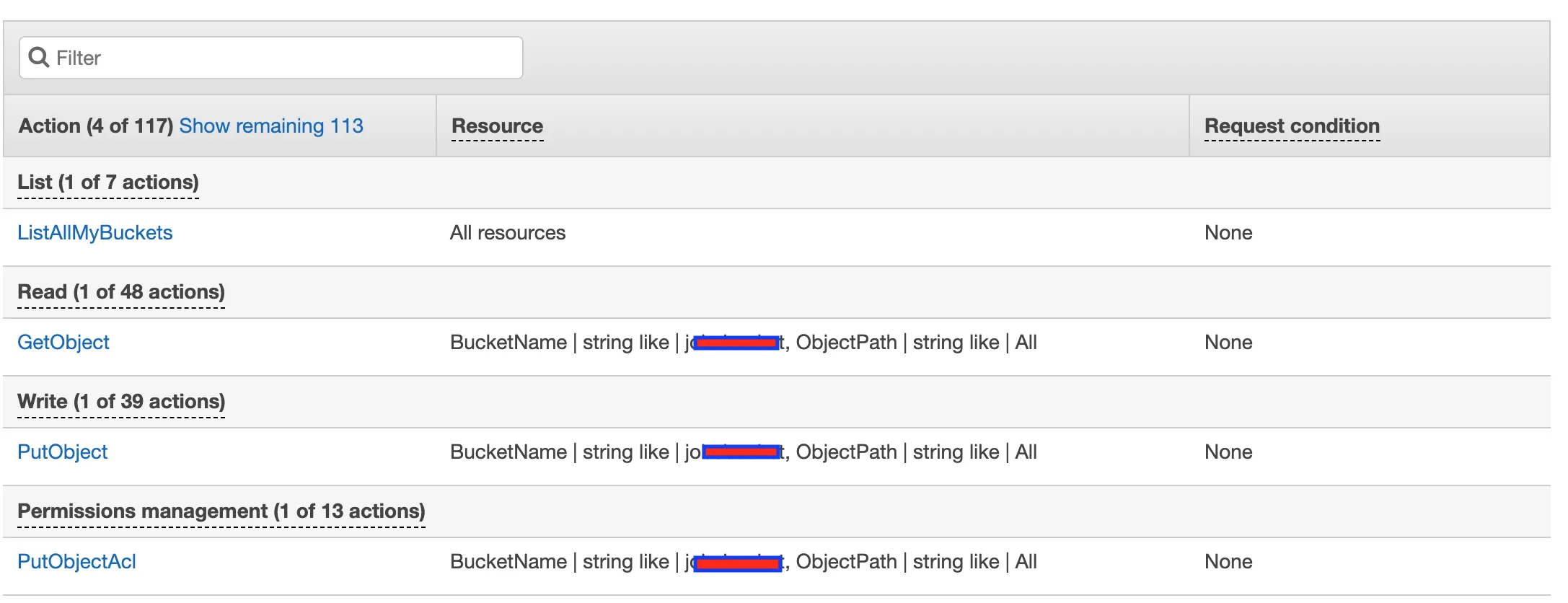1568x603 pixels.
Task: Click the PutObject resource BucketName text
Action: pos(508,452)
